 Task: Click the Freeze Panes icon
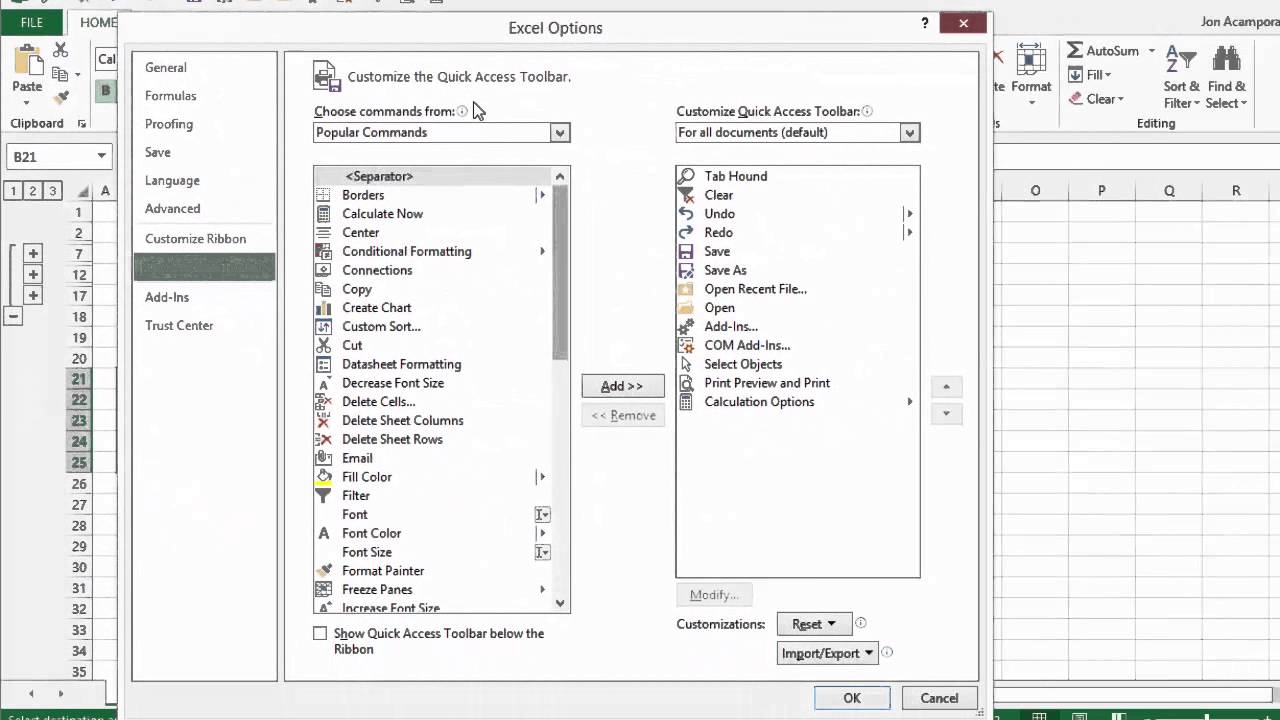[x=323, y=590]
